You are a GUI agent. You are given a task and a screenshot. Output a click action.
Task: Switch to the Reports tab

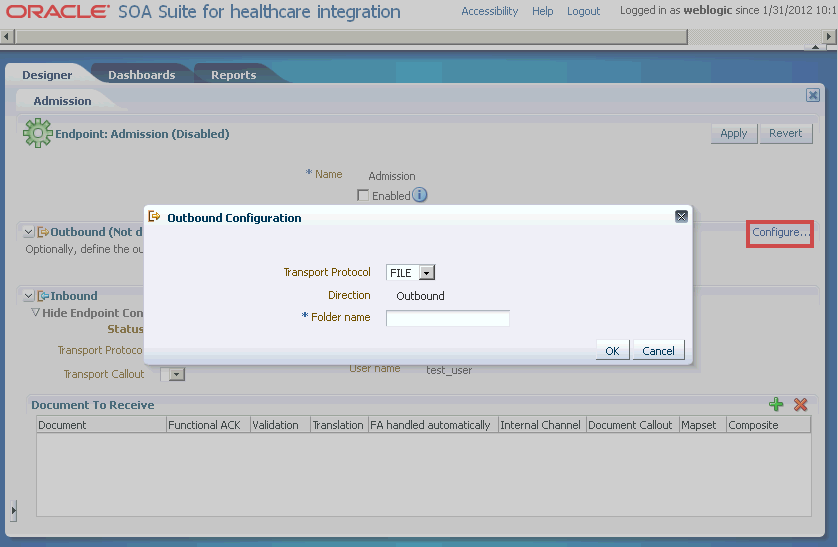click(x=234, y=75)
